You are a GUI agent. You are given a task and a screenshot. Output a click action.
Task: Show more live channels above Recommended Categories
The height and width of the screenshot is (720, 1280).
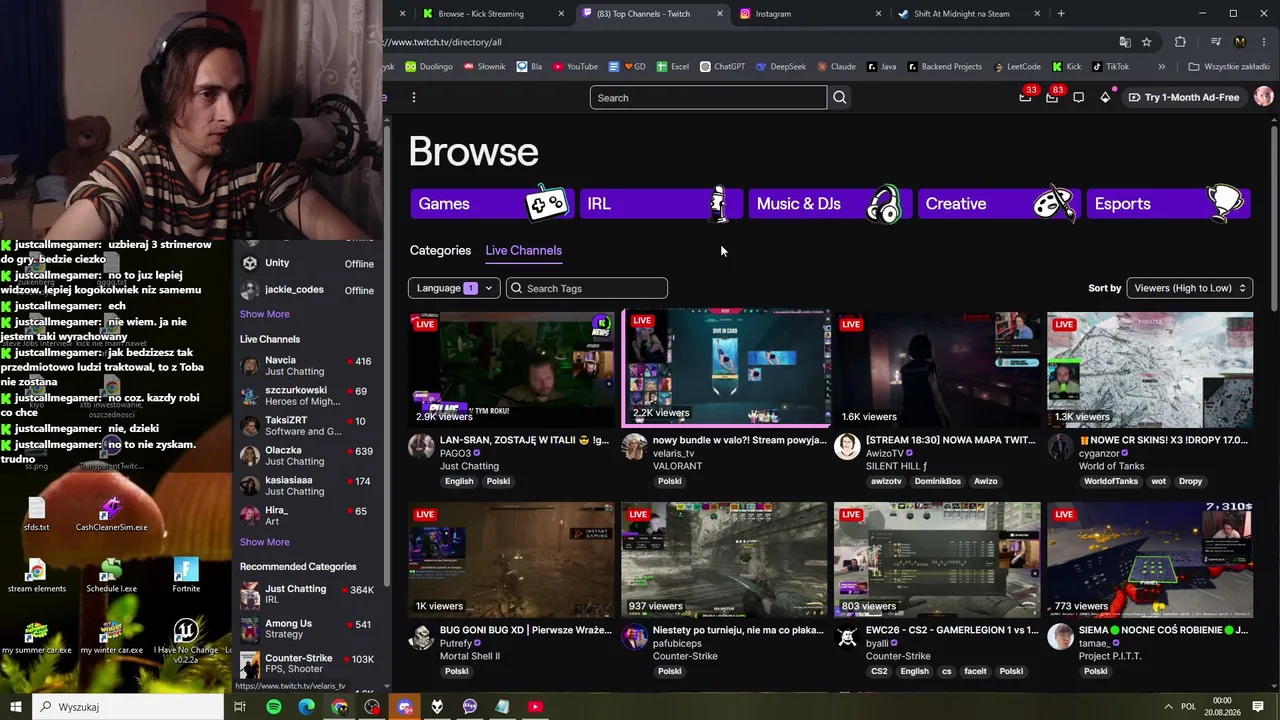point(264,542)
